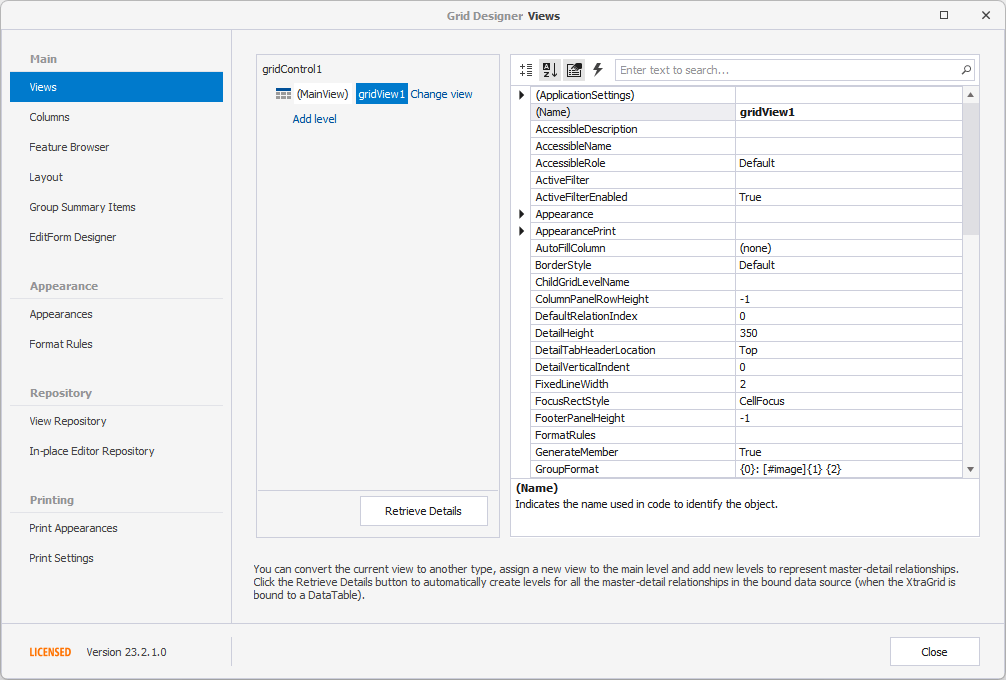1006x680 pixels.
Task: Select the AccessibleName property row
Action: coord(747,146)
